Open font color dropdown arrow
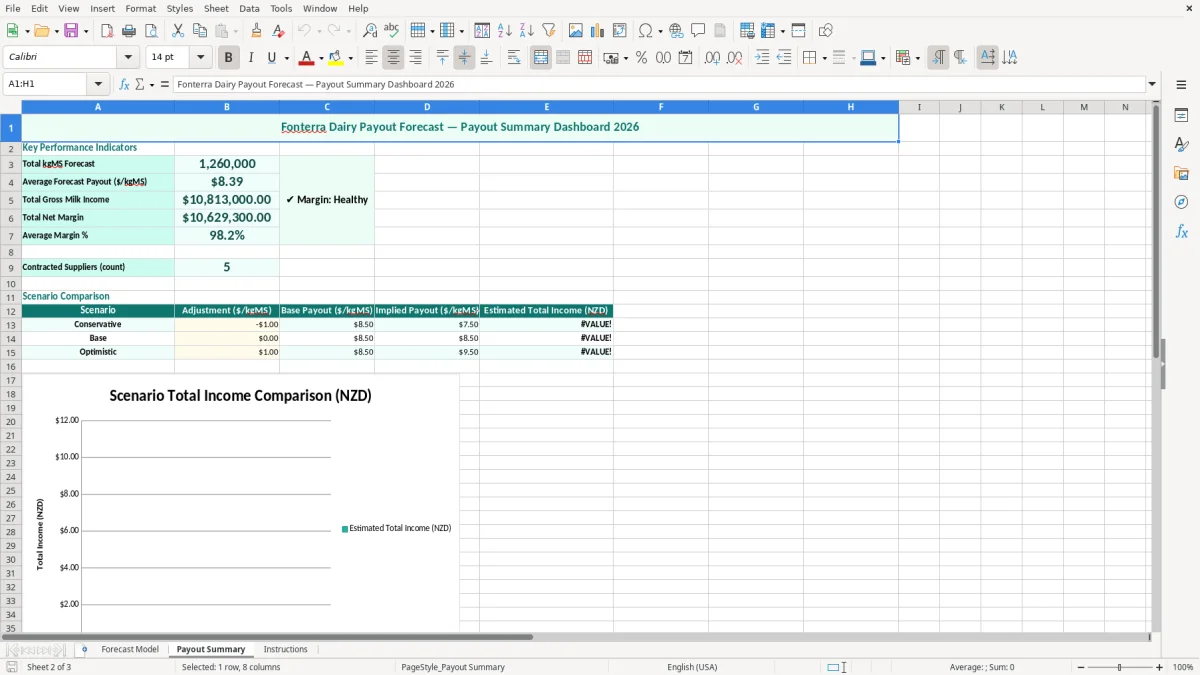Screen dimensions: 1200x675 (x=321, y=58)
